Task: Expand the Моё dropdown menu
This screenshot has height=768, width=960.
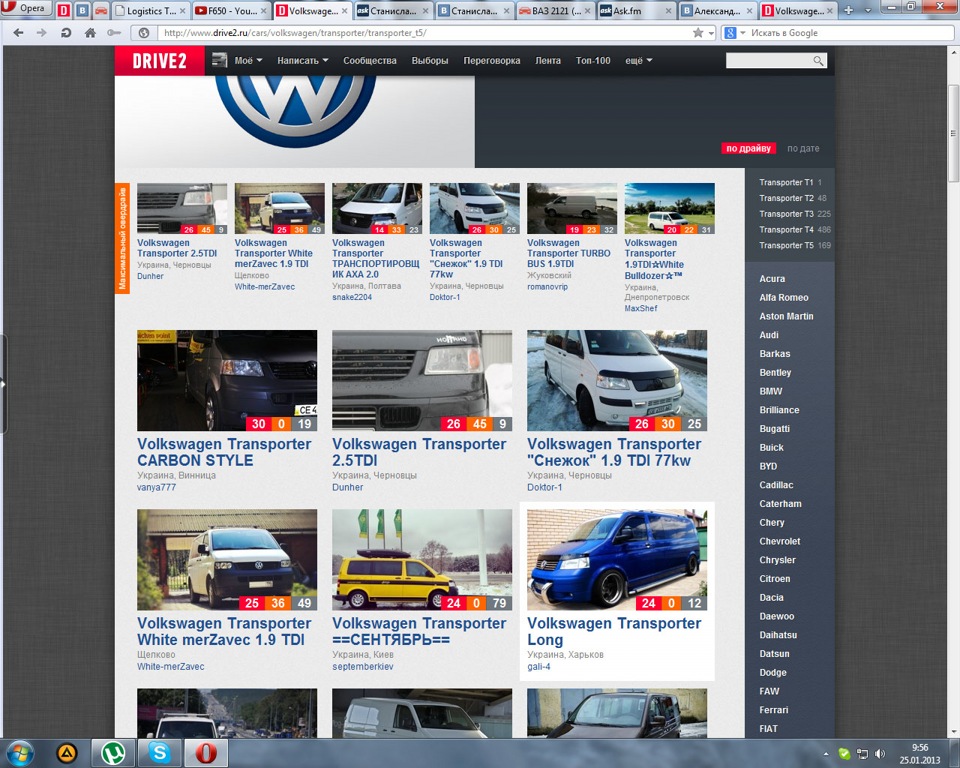Action: tap(248, 61)
